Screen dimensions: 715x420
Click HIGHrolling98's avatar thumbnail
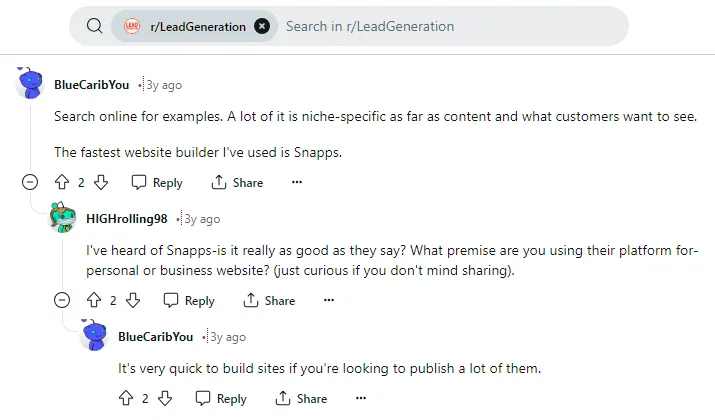[62, 217]
